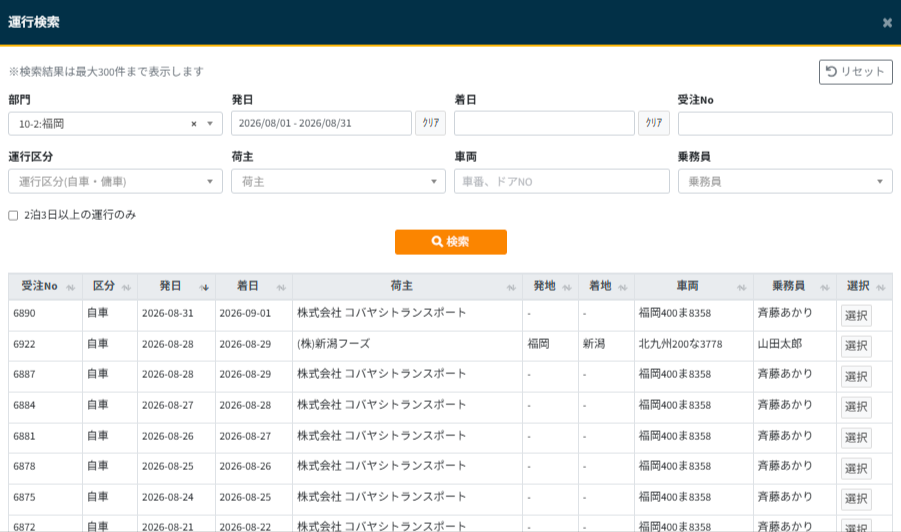This screenshot has width=901, height=532.
Task: Click 選択 button for order 6890
Action: tap(856, 315)
